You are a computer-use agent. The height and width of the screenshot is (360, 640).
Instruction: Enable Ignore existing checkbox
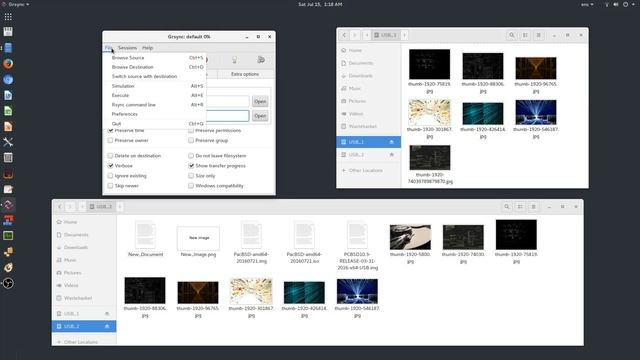pyautogui.click(x=110, y=176)
